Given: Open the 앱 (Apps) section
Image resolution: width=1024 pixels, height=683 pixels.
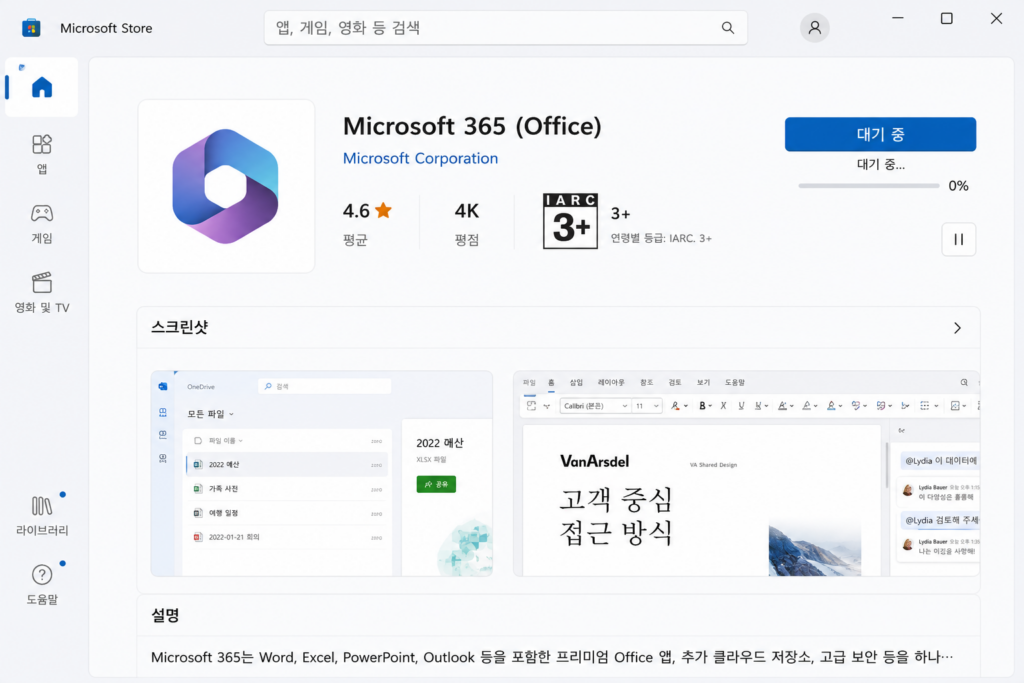Looking at the screenshot, I should point(42,155).
